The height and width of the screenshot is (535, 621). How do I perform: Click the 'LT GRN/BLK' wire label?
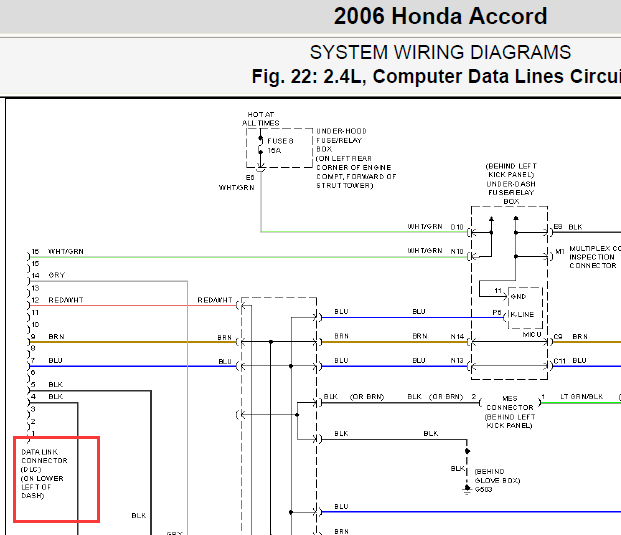[581, 396]
